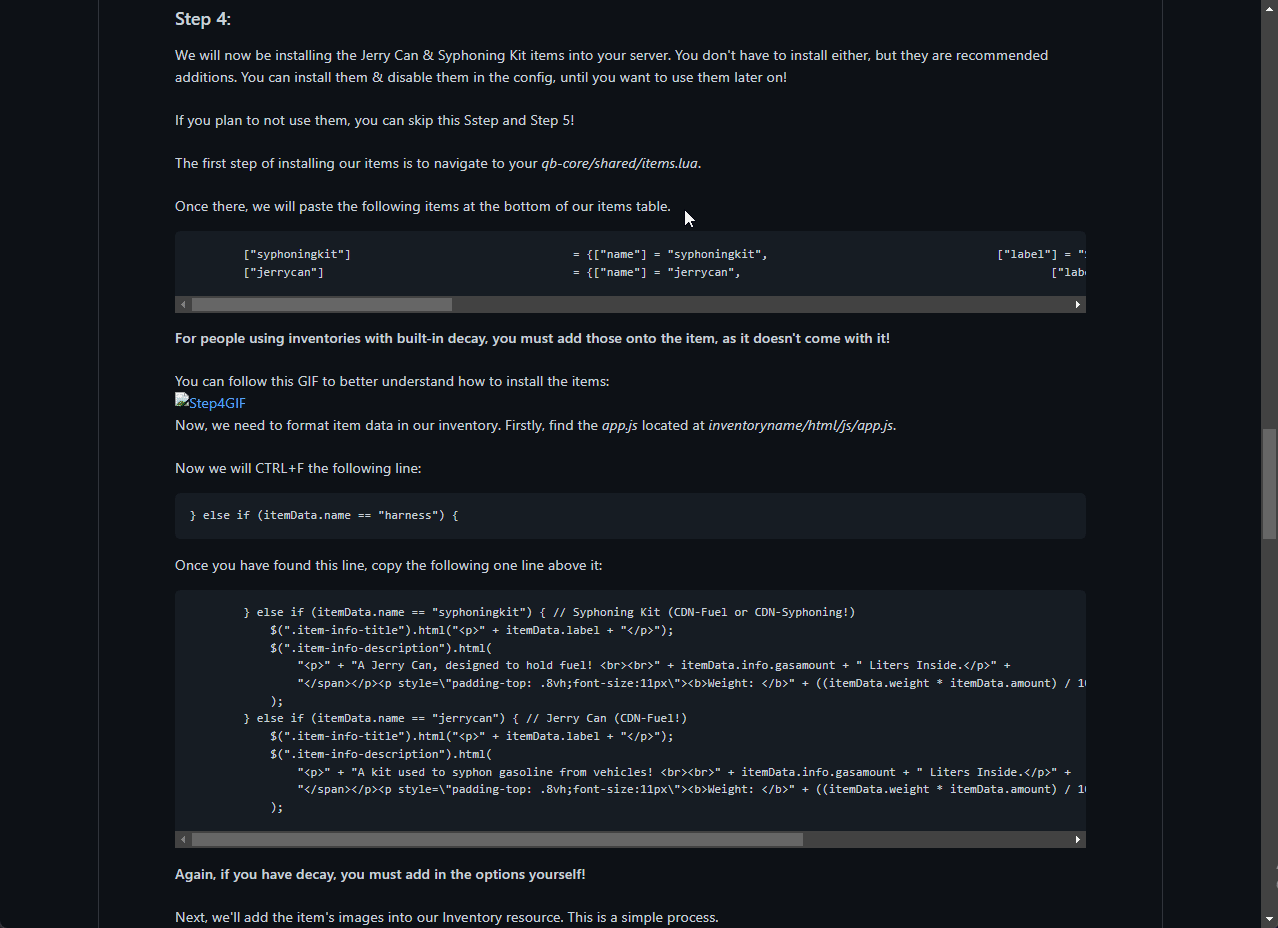Click items.lua code block horizontal scrollbar thumb
Viewport: 1278px width, 928px height.
pos(321,304)
